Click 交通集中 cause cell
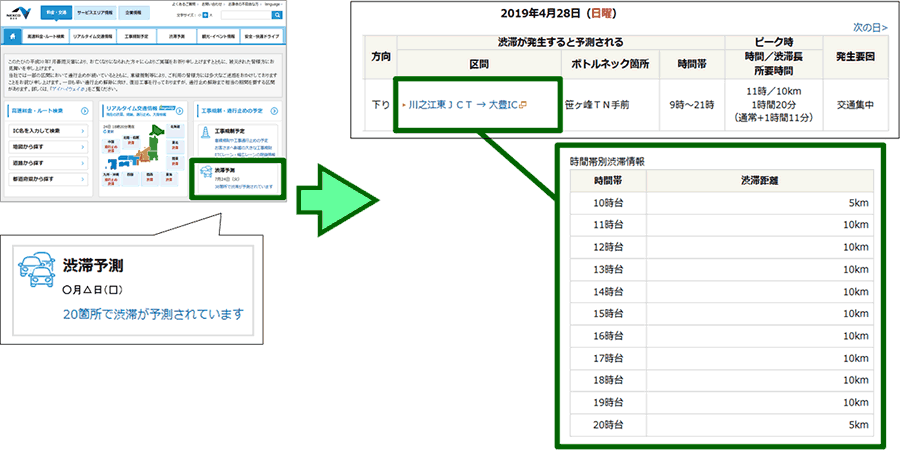Viewport: 900px width, 450px height. point(855,105)
